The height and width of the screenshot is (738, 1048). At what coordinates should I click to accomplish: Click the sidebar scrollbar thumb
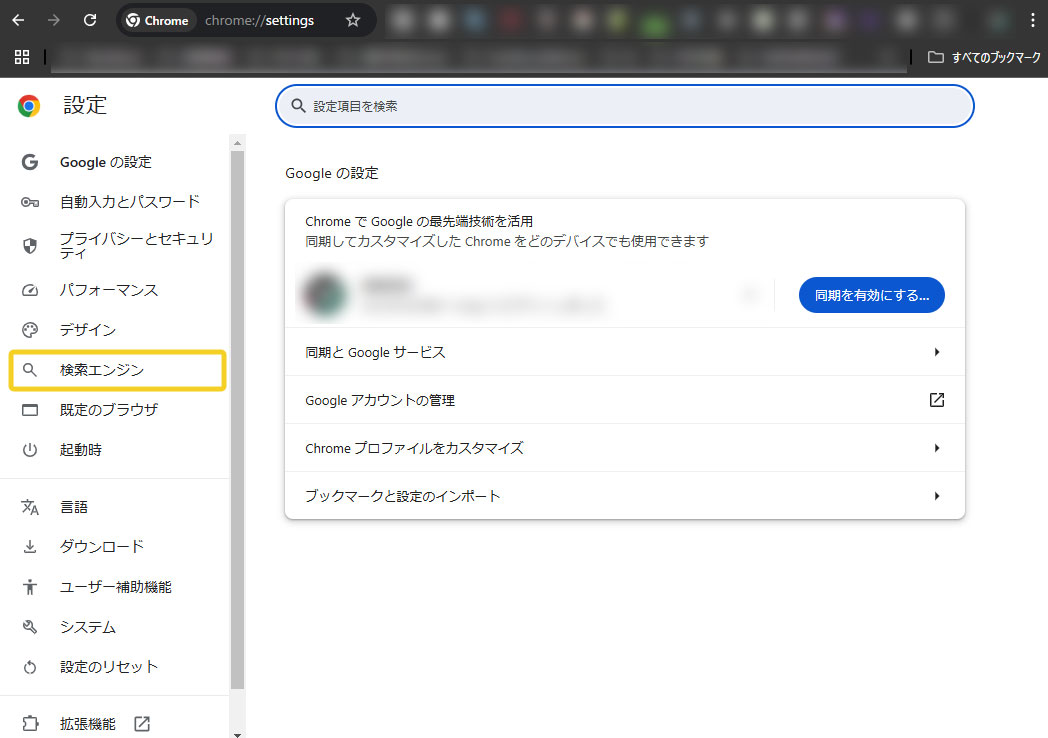click(237, 420)
